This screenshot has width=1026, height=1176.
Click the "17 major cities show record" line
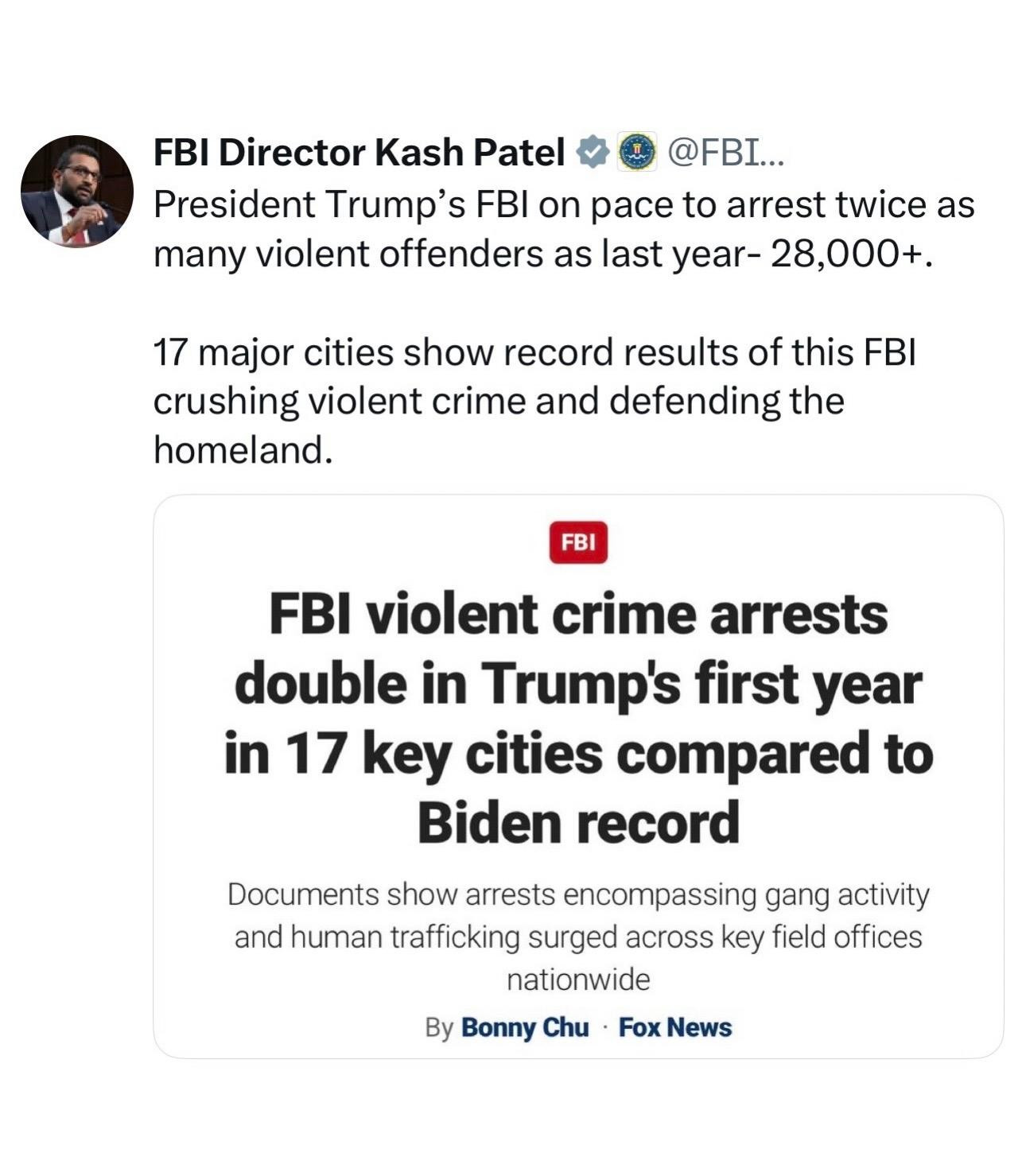coord(534,352)
